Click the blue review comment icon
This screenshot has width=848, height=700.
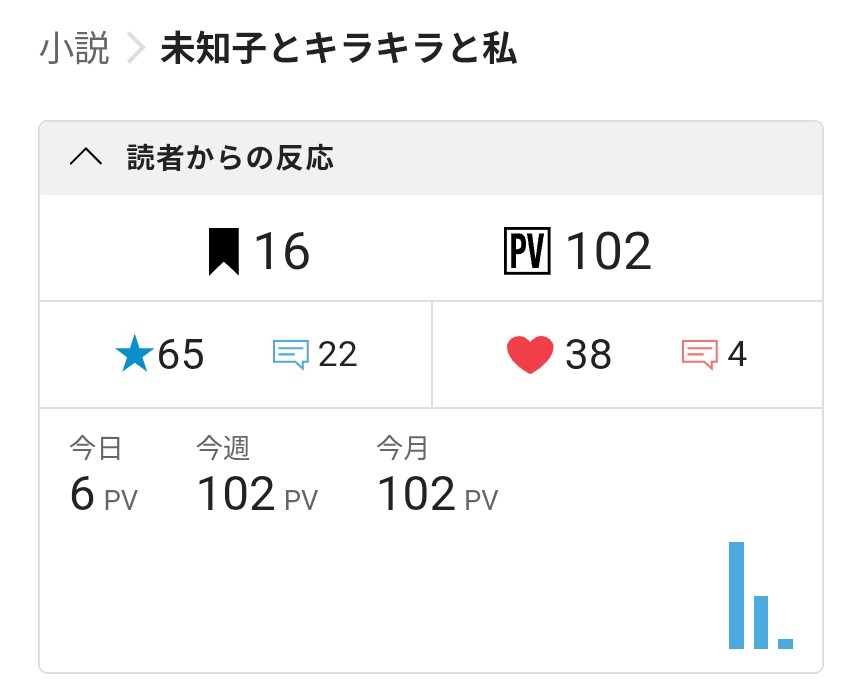point(290,354)
